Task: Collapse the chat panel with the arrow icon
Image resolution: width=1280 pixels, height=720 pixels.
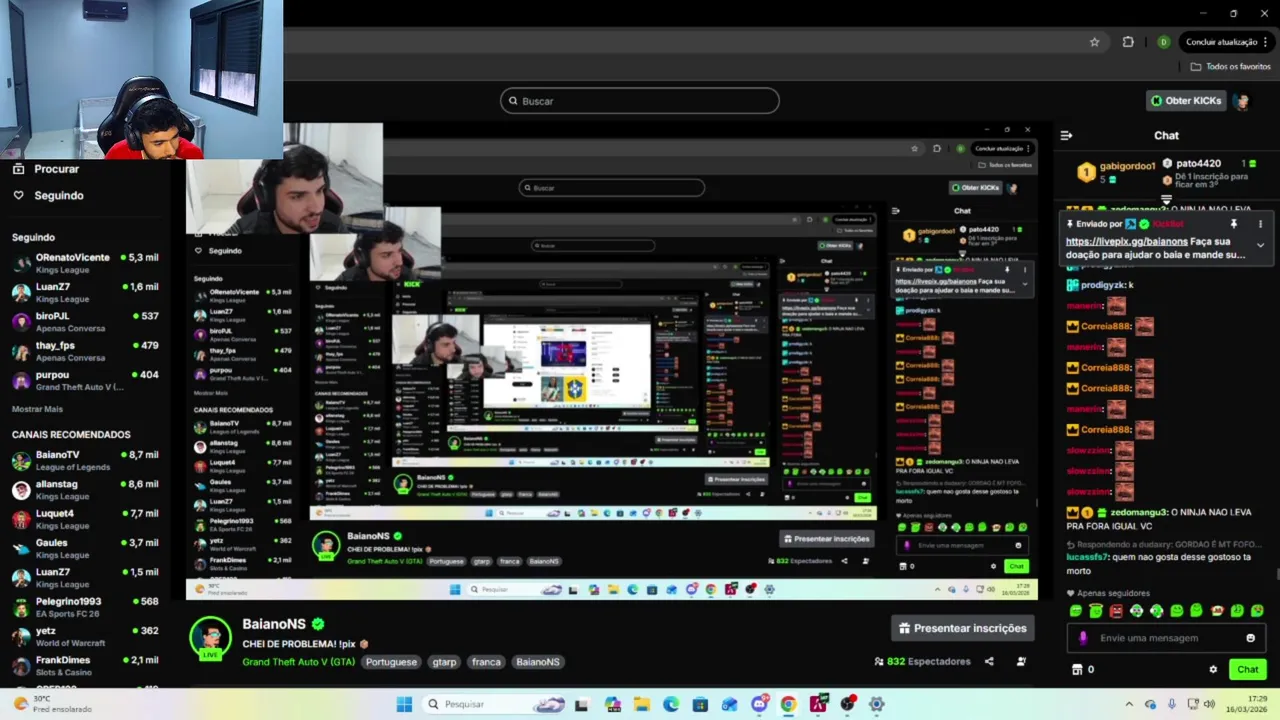Action: [x=1066, y=135]
